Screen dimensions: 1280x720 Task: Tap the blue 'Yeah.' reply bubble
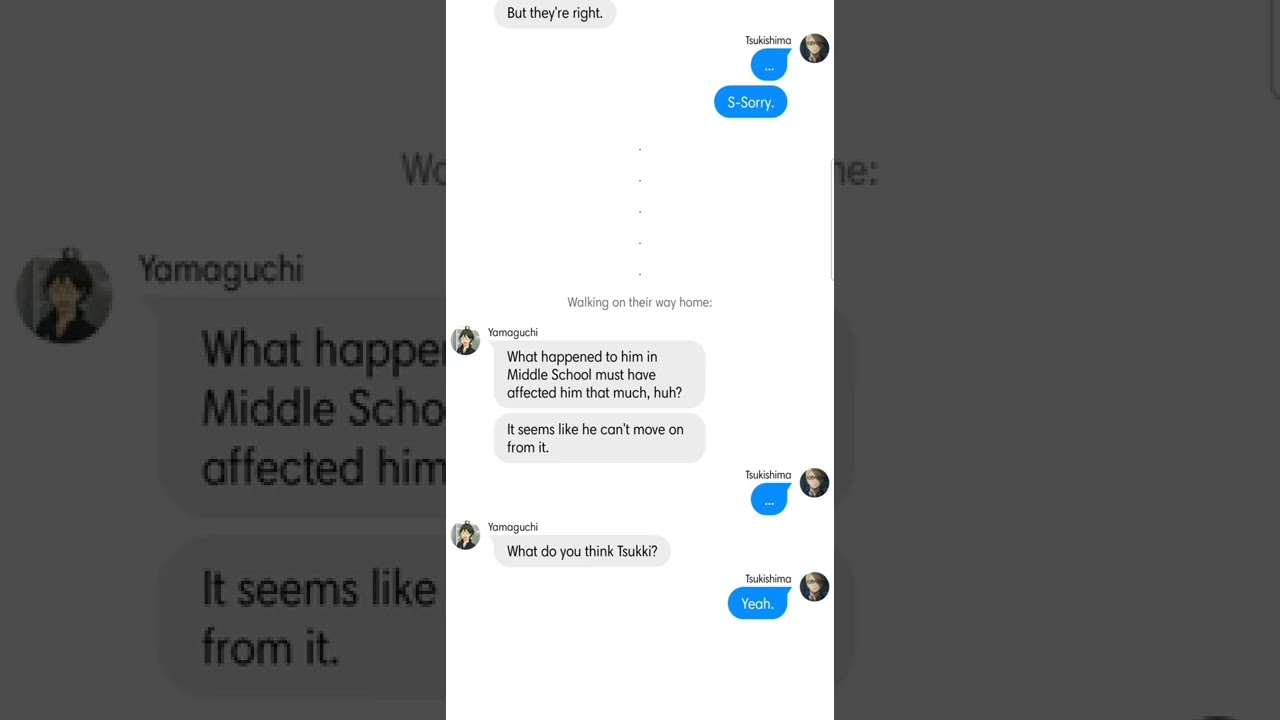click(757, 603)
